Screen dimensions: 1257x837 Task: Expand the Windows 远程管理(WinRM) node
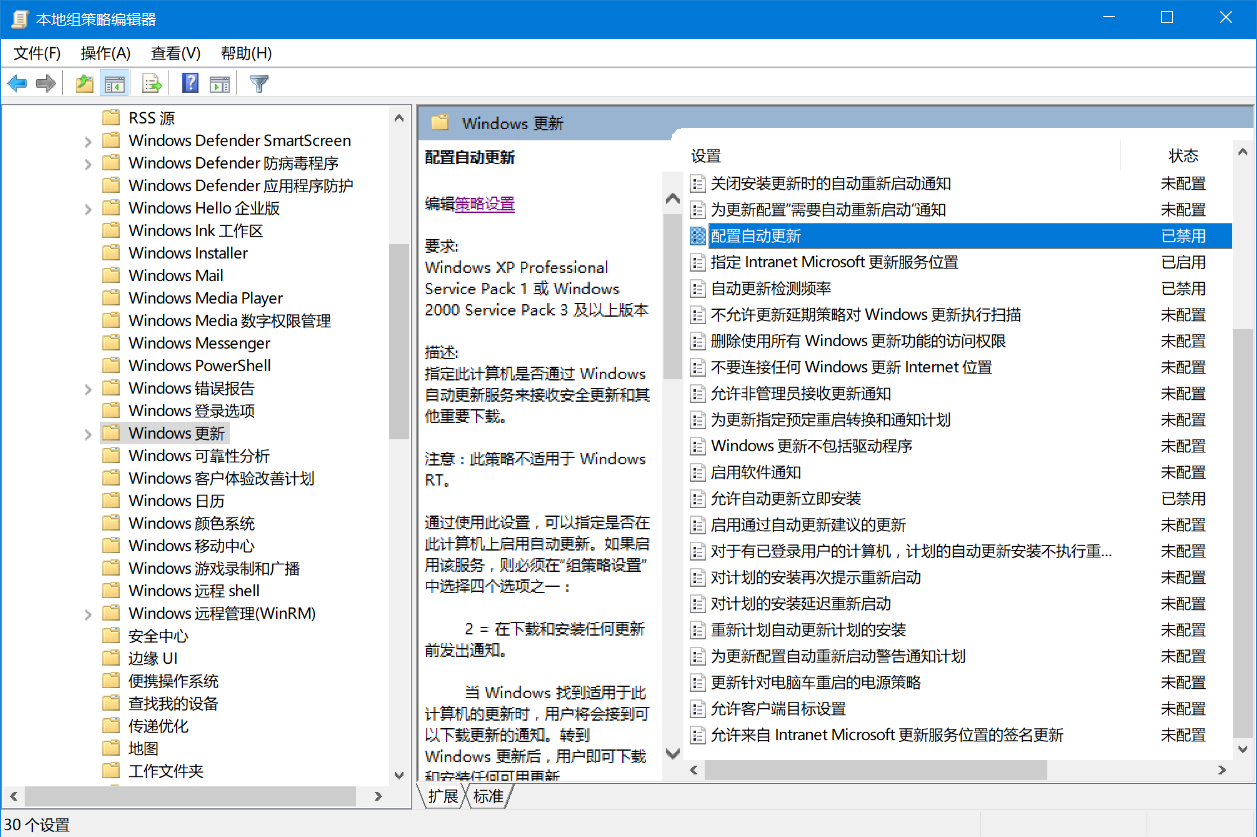[88, 612]
